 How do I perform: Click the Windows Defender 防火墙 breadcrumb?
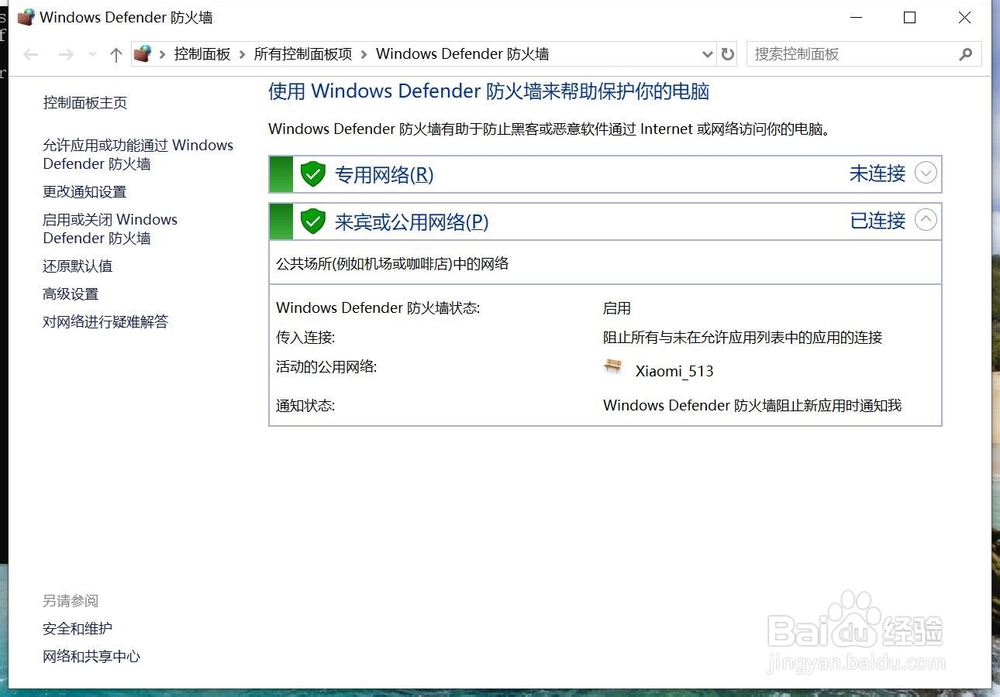coord(462,54)
